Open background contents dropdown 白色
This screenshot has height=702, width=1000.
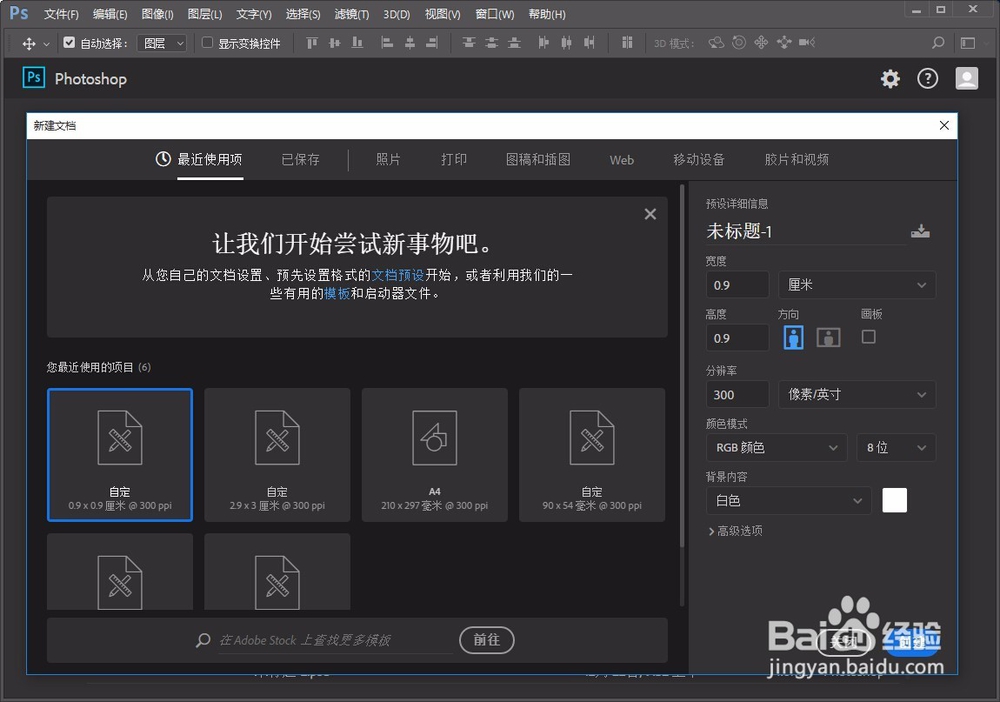tap(788, 501)
